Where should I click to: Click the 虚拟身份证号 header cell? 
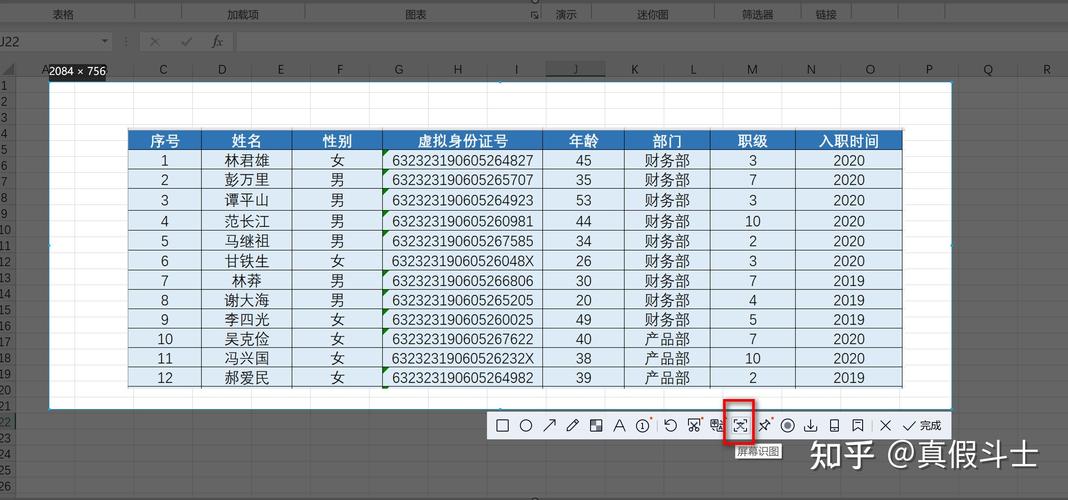click(x=462, y=140)
